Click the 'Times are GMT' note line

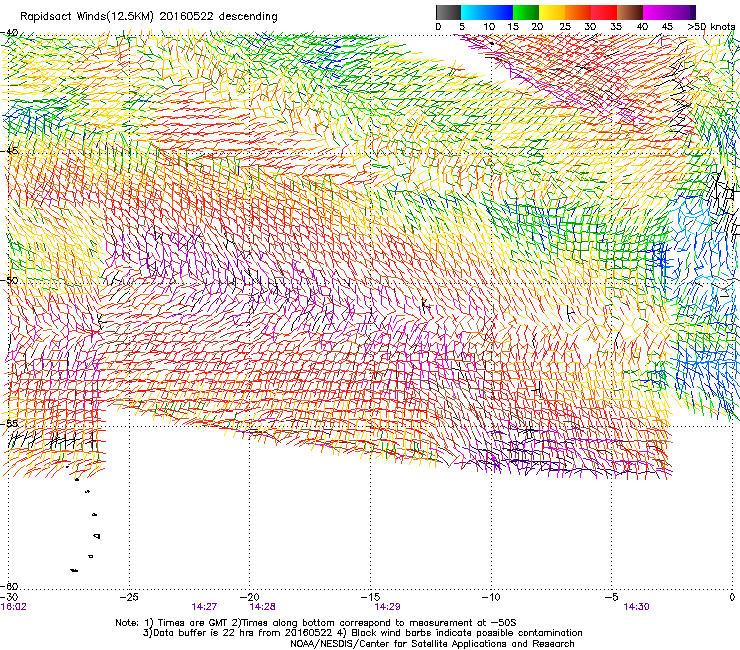coord(316,623)
